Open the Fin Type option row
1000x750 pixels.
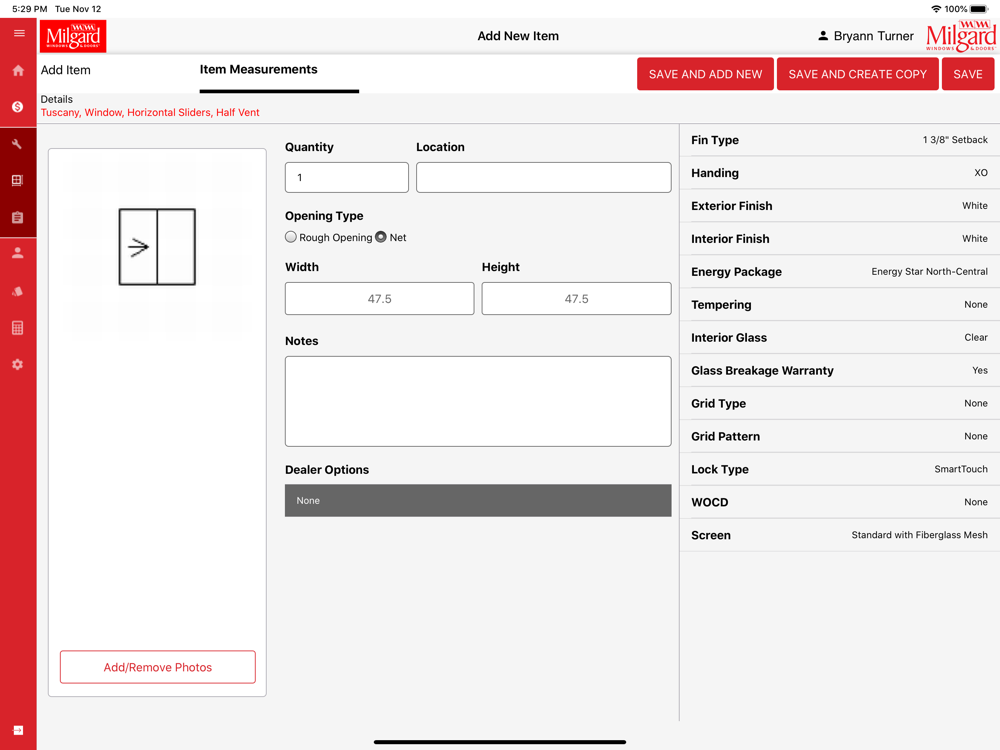(x=839, y=140)
